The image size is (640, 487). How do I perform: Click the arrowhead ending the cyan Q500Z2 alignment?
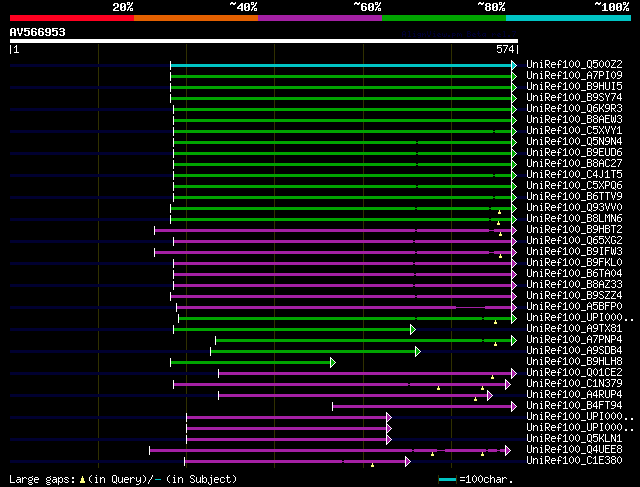pos(514,65)
